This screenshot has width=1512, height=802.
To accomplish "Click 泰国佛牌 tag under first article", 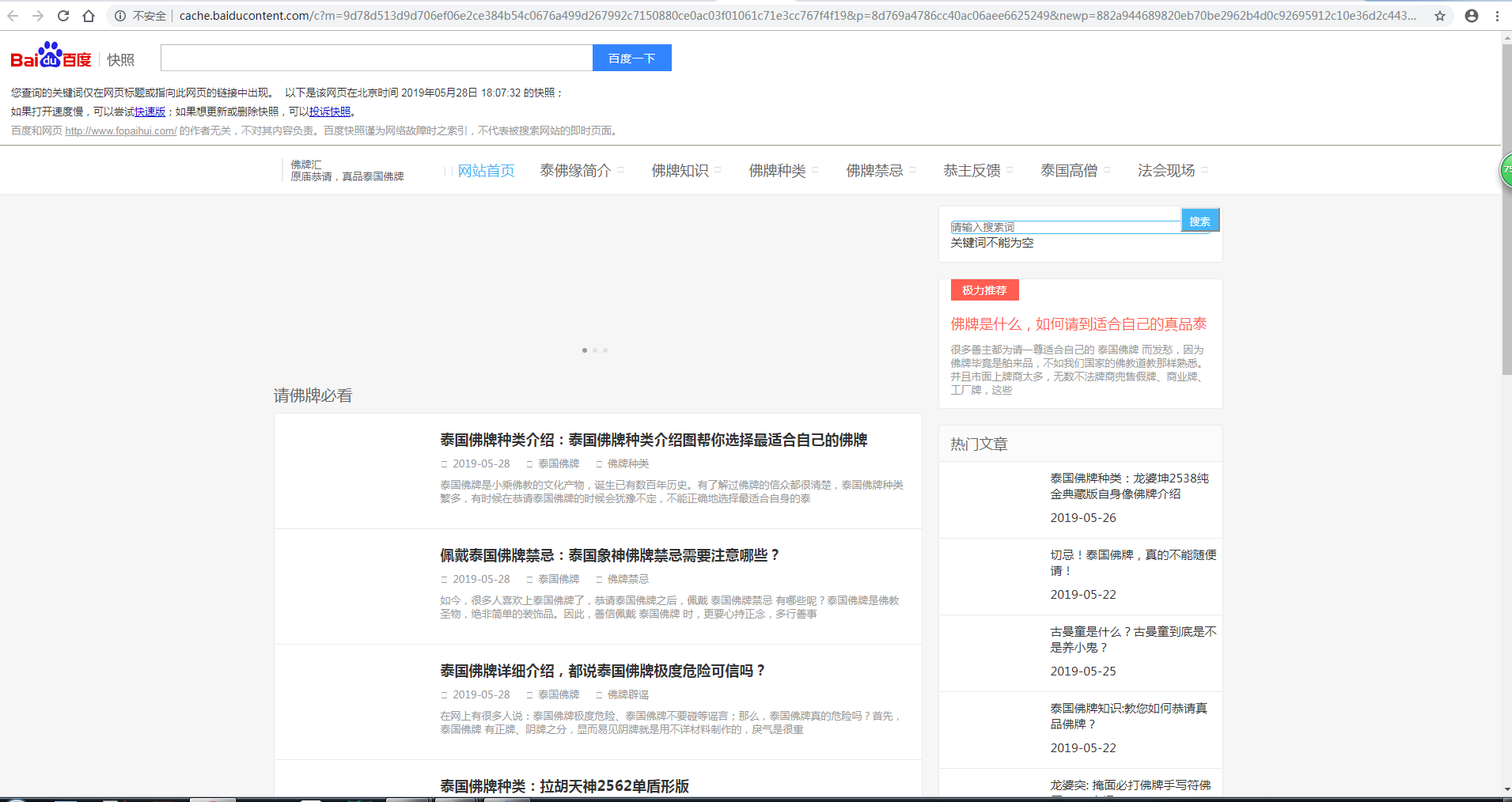I will click(x=559, y=463).
